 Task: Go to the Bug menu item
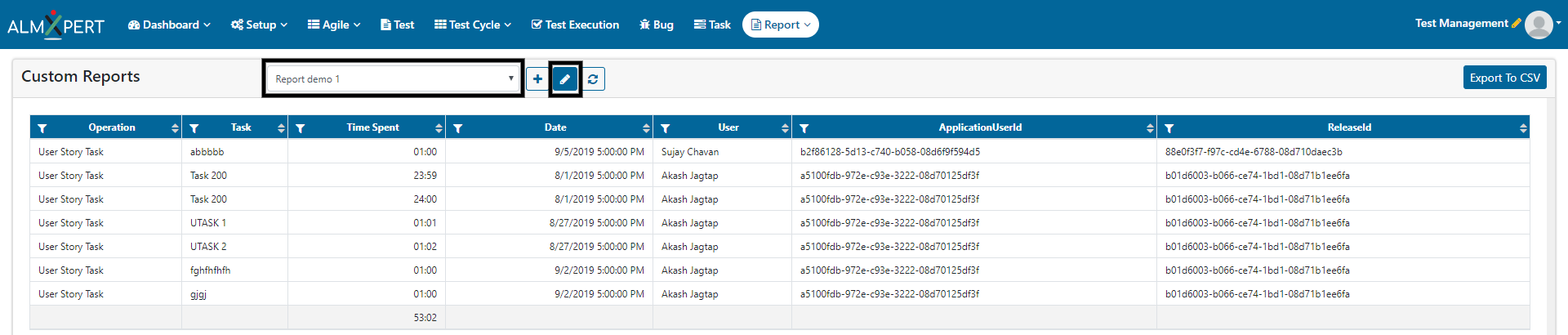pyautogui.click(x=657, y=25)
